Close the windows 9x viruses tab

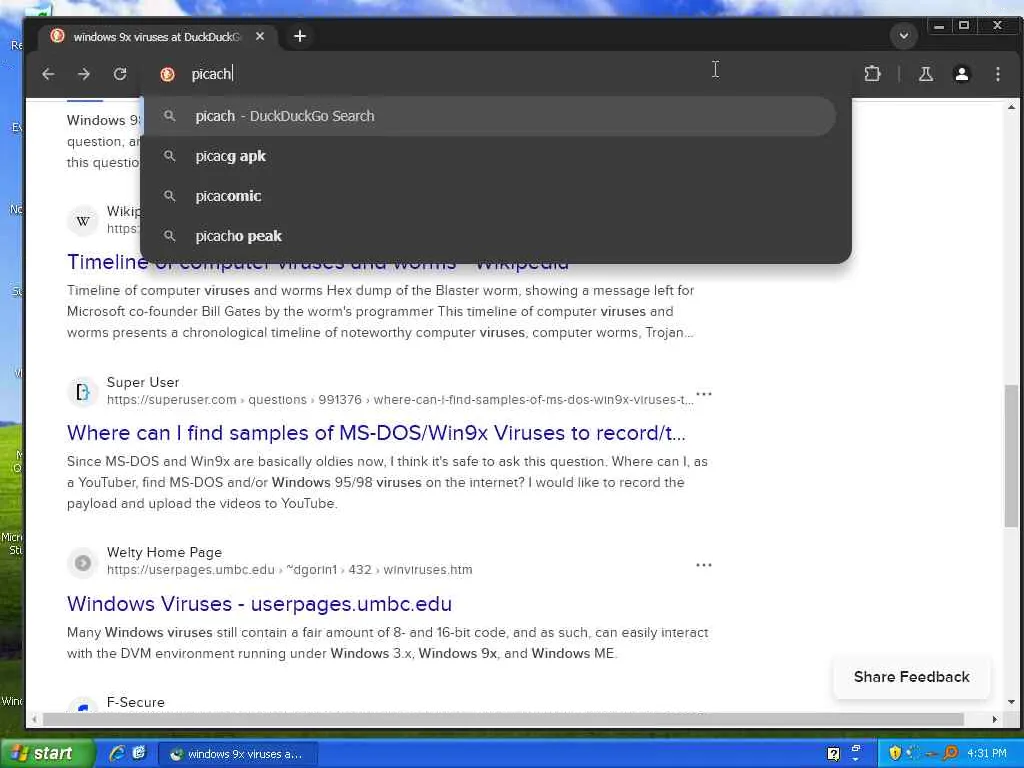coord(260,37)
